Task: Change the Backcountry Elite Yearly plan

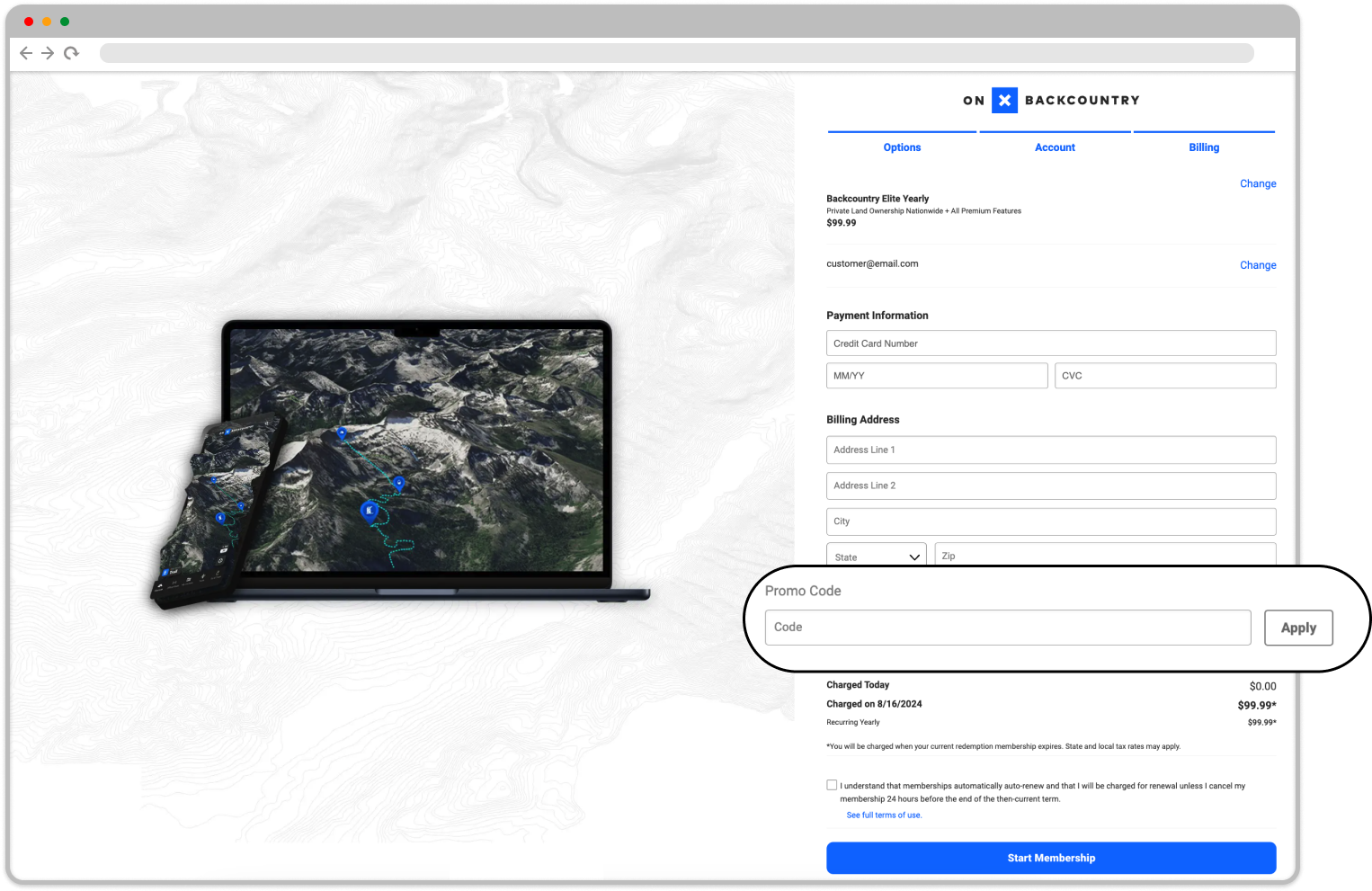Action: (1257, 183)
